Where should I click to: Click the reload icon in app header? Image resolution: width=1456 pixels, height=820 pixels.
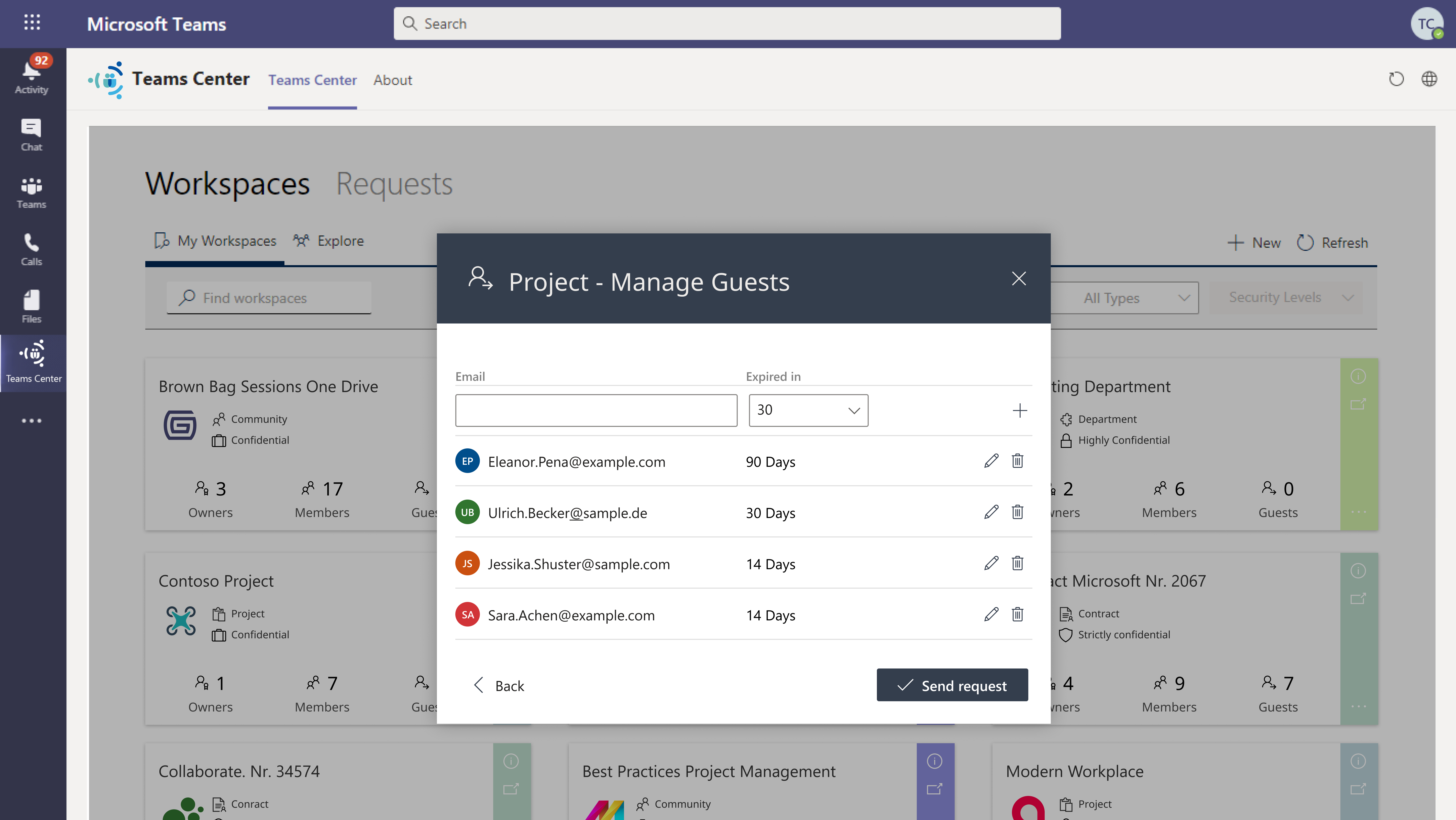[1396, 79]
